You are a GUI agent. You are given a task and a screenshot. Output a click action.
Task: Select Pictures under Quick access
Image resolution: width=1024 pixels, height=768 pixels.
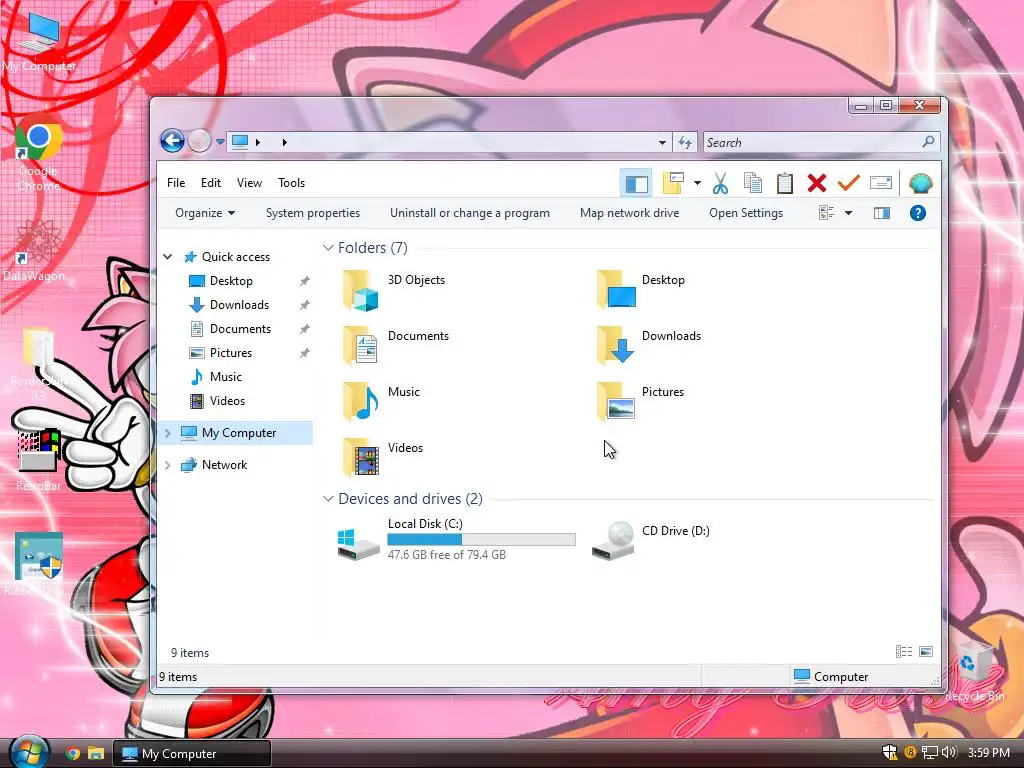click(x=231, y=353)
